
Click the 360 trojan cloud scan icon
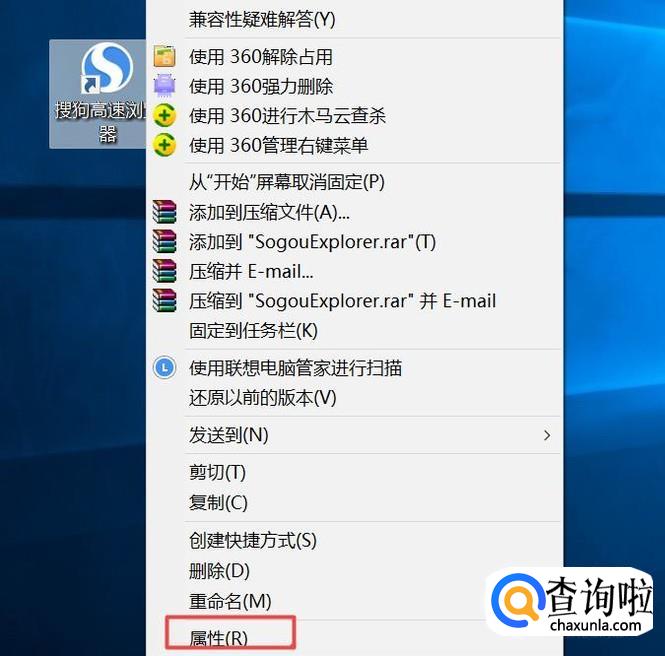click(164, 115)
